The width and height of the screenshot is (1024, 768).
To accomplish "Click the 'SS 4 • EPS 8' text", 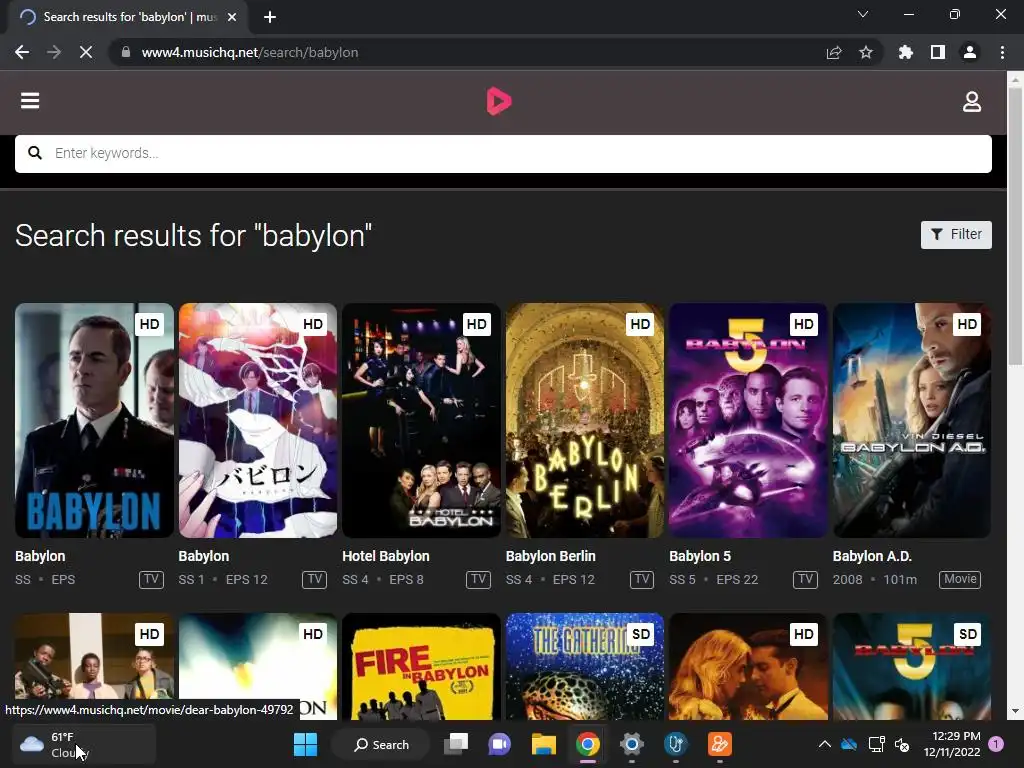I will click(x=383, y=580).
